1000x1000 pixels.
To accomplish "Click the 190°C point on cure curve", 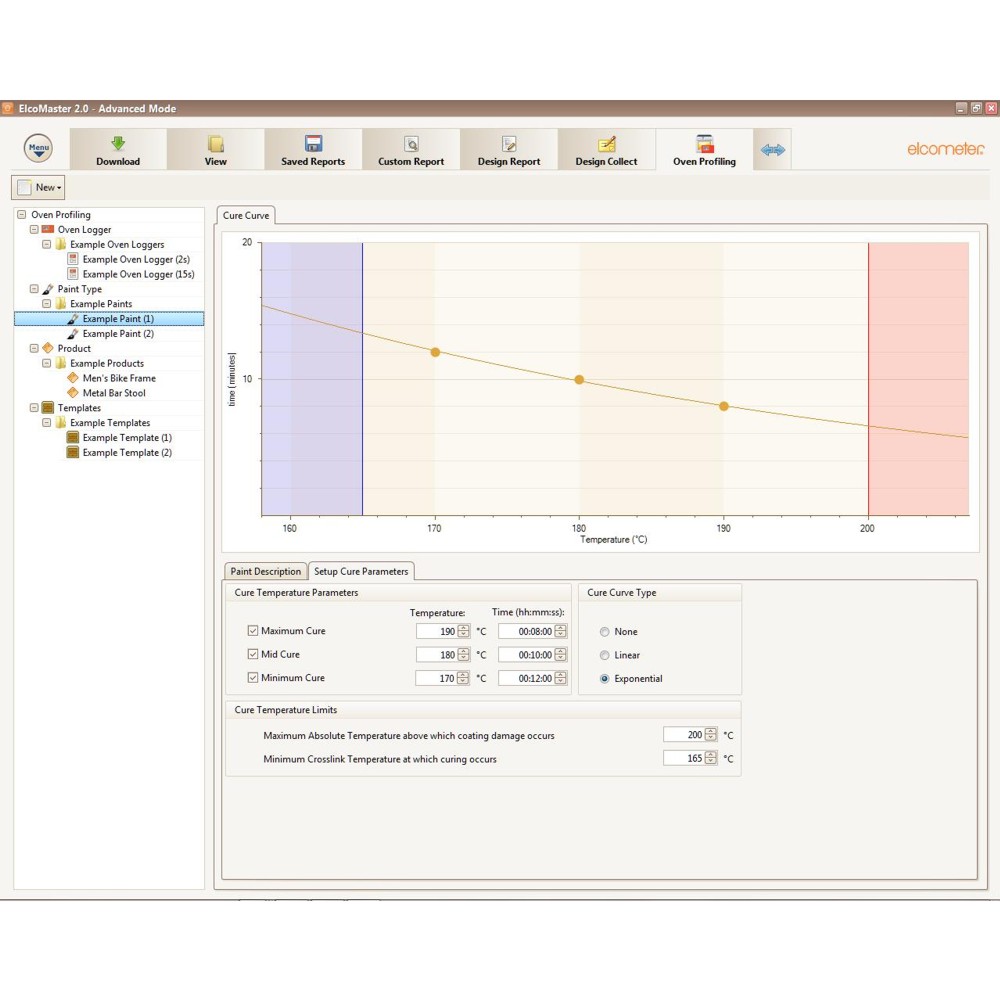I will [724, 406].
